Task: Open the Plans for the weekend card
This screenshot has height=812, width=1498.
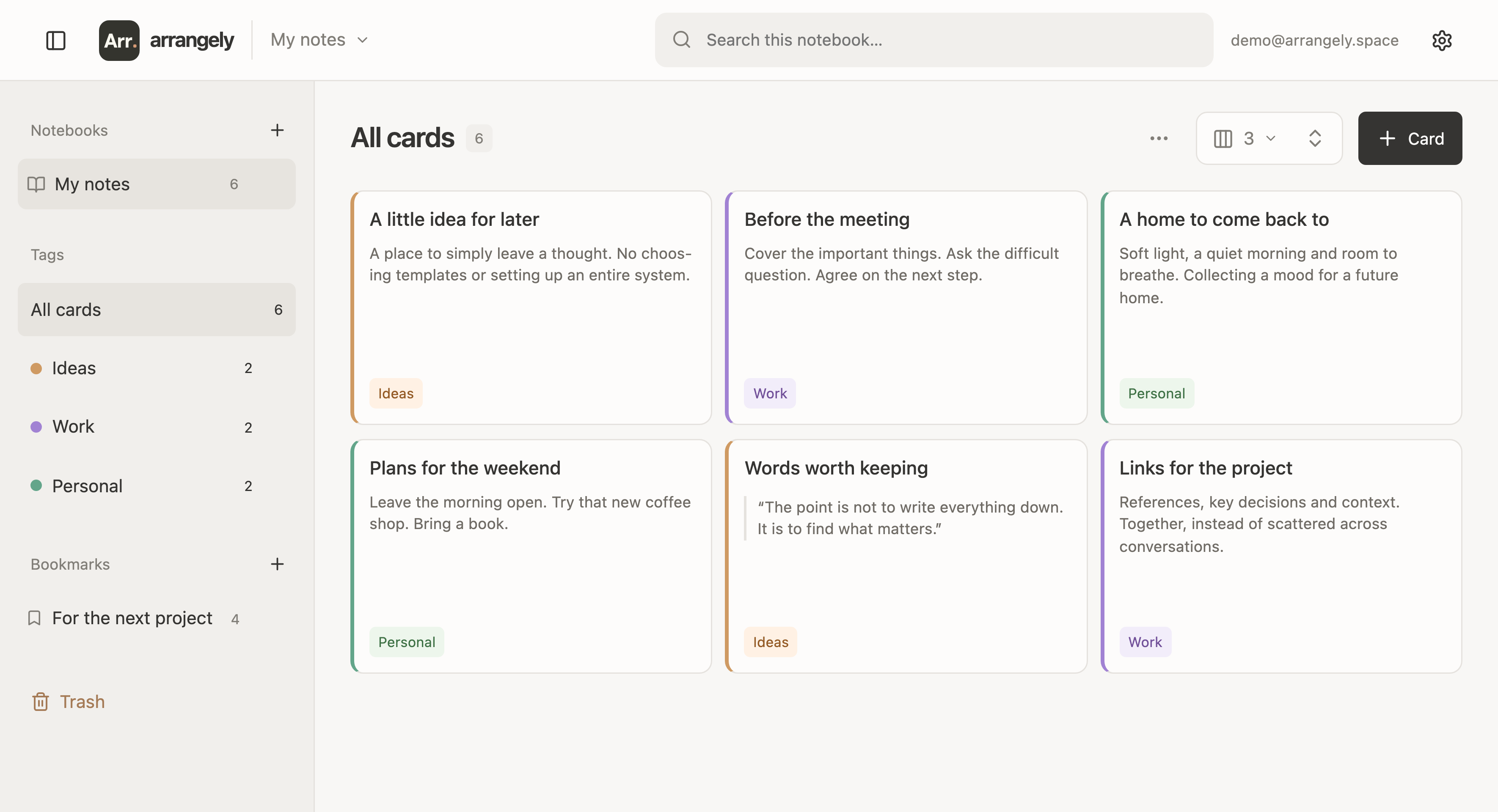Action: coord(531,556)
